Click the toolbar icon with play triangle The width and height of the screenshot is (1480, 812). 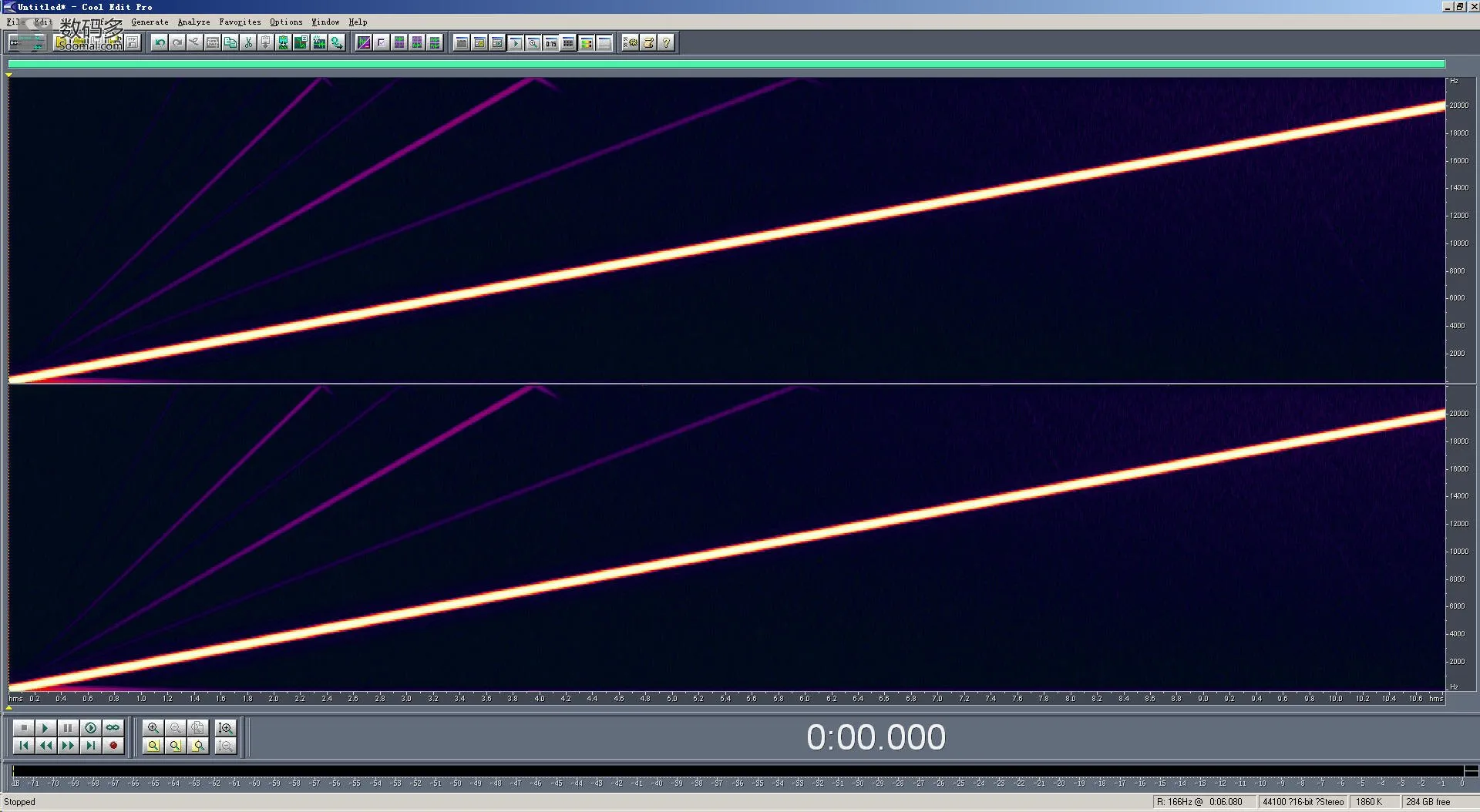[x=515, y=43]
